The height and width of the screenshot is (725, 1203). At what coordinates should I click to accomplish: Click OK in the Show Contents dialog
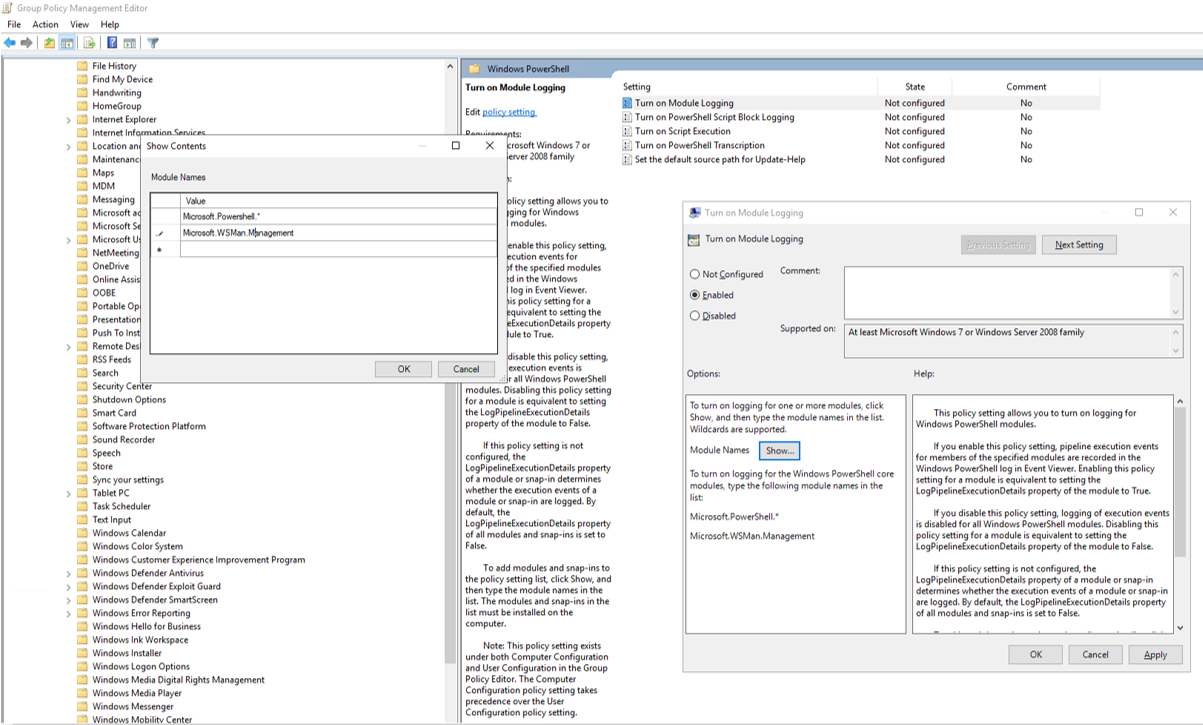pyautogui.click(x=404, y=369)
